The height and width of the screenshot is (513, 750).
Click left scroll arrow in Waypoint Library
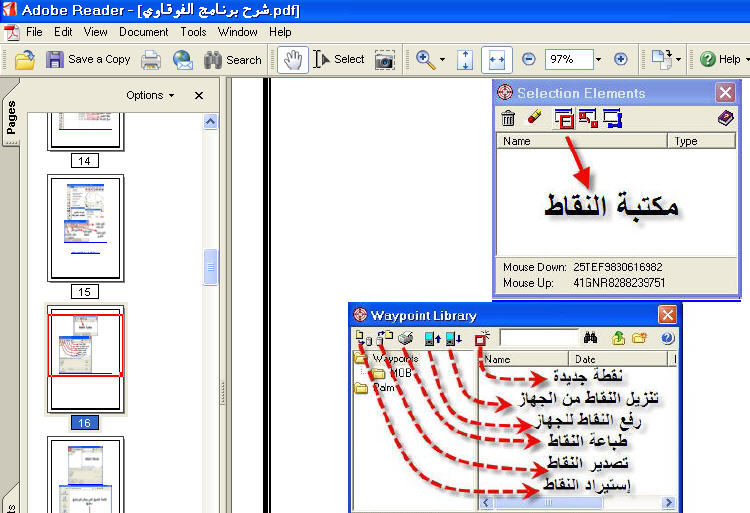pyautogui.click(x=486, y=502)
